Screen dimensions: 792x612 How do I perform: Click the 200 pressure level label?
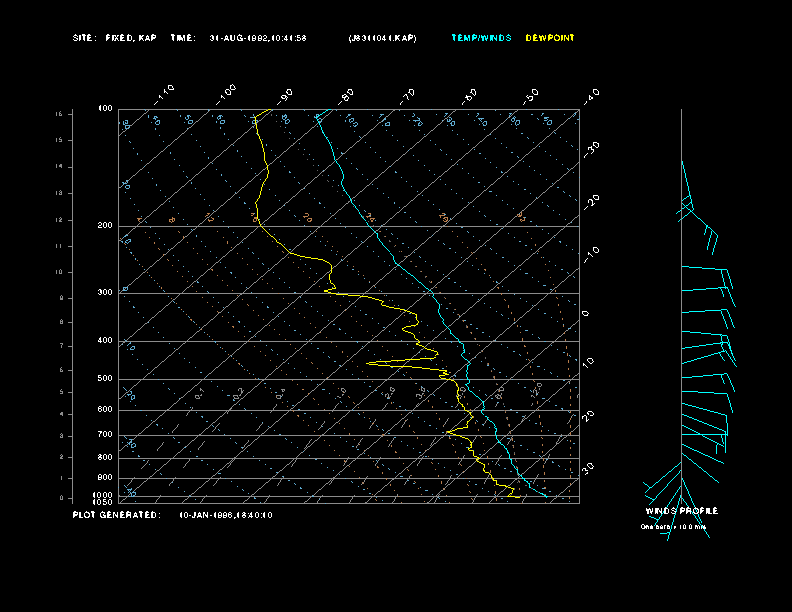tap(105, 225)
